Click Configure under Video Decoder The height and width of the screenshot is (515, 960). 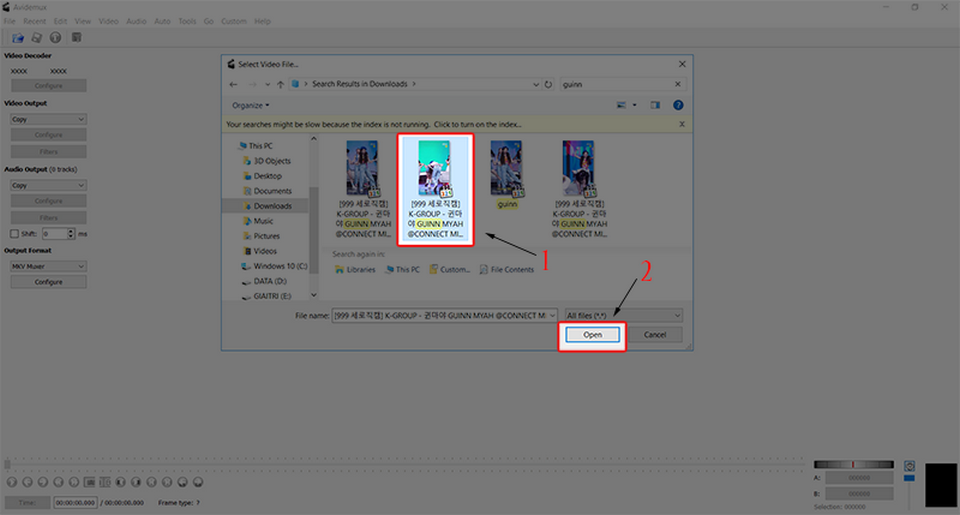[48, 86]
